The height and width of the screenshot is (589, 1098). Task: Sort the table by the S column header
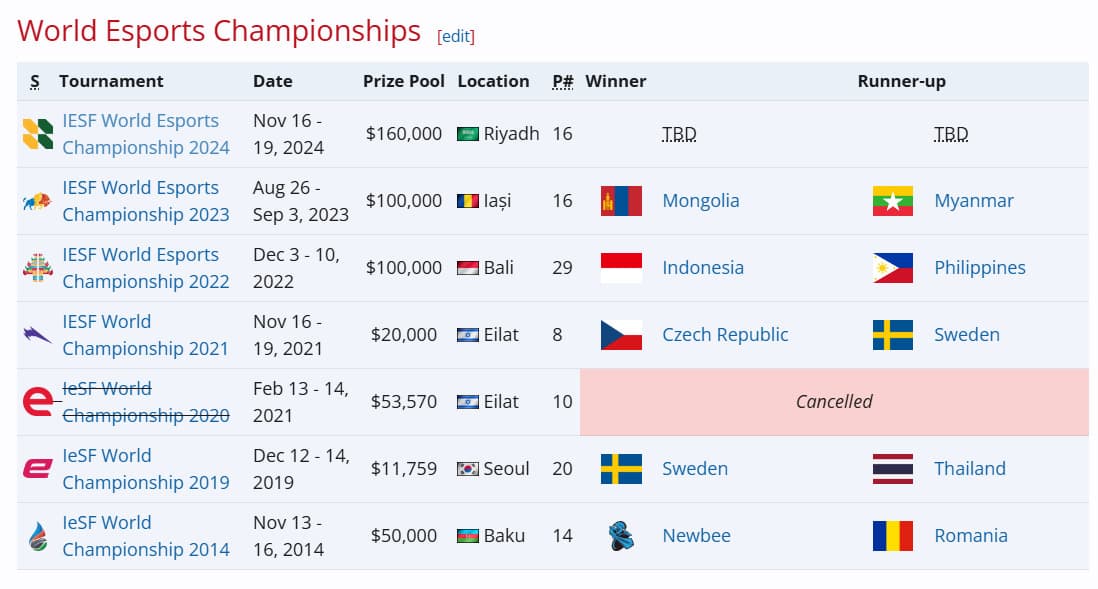(x=34, y=81)
